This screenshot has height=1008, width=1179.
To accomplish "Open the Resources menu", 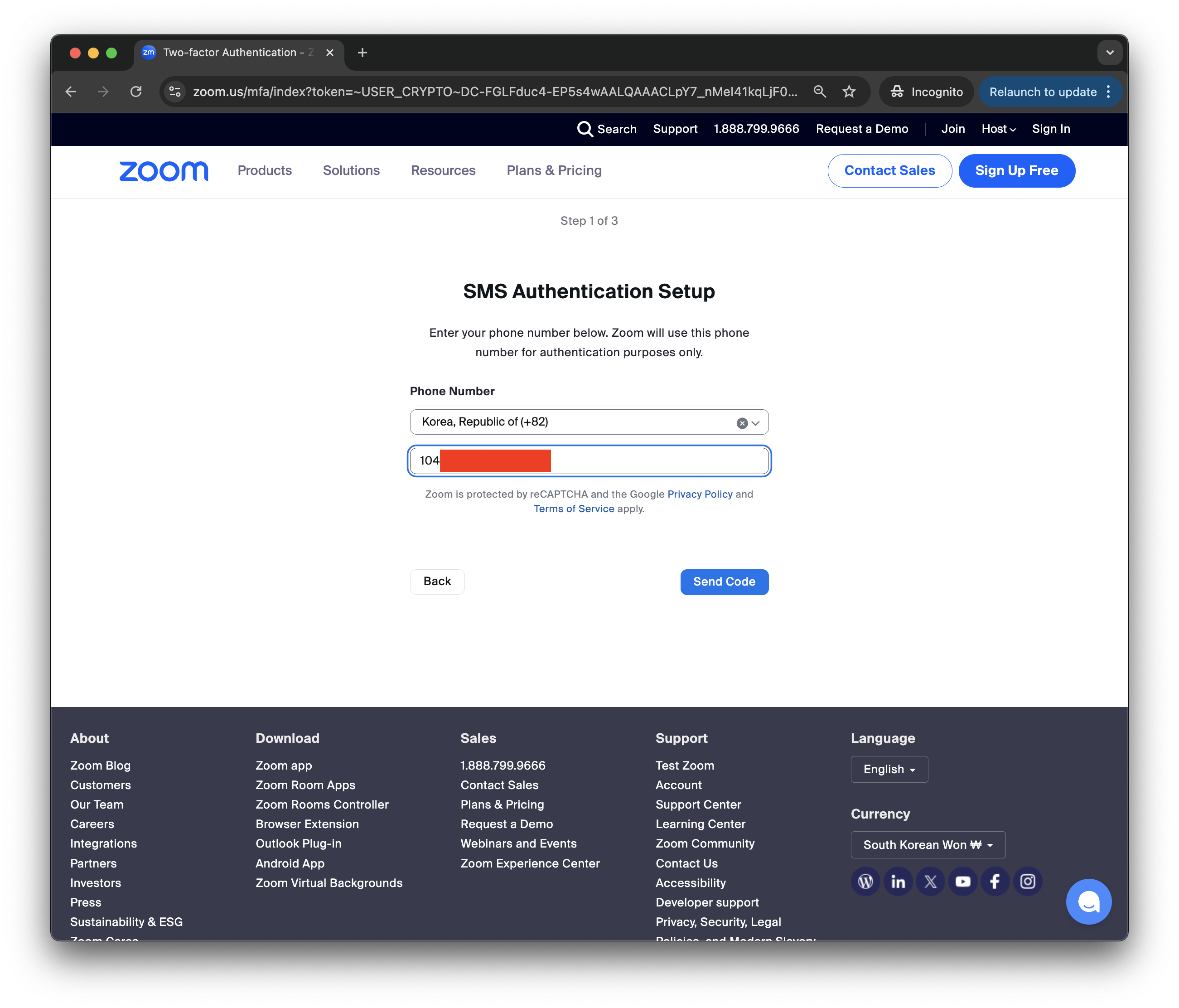I will [x=443, y=170].
